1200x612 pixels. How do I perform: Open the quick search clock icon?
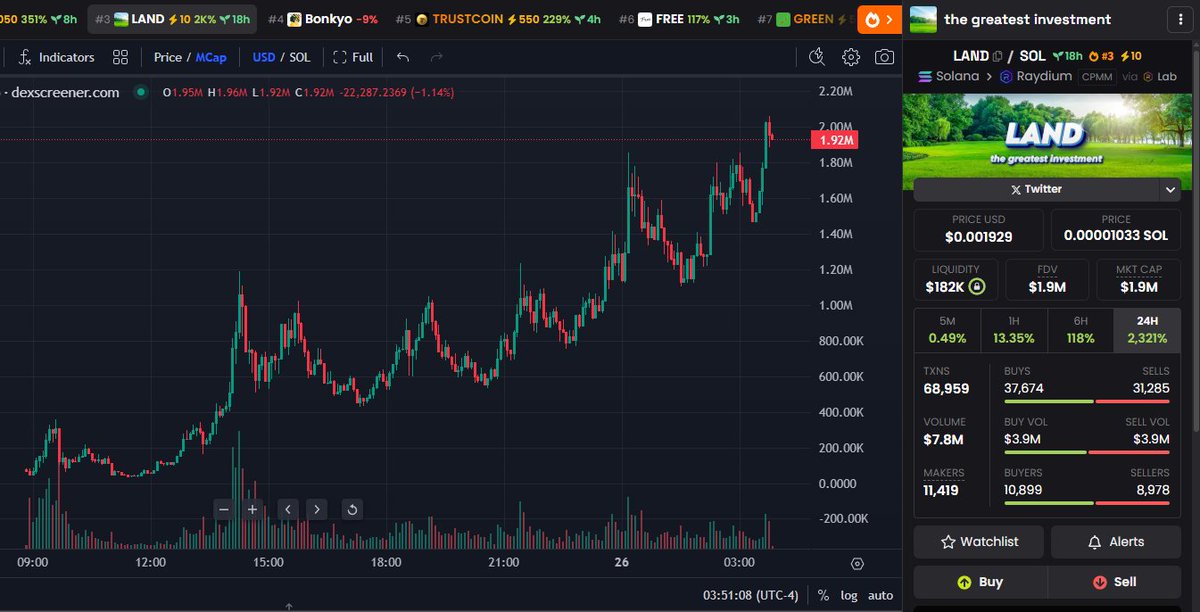[817, 57]
